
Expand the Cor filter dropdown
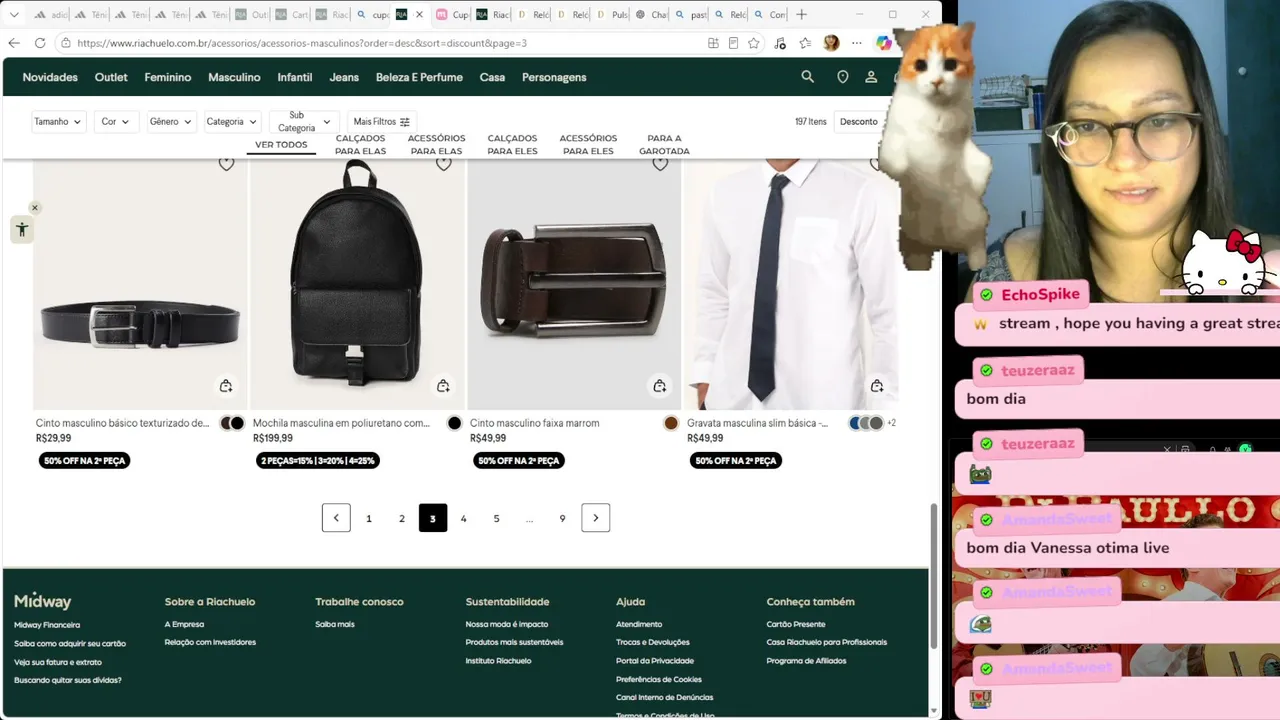point(116,122)
